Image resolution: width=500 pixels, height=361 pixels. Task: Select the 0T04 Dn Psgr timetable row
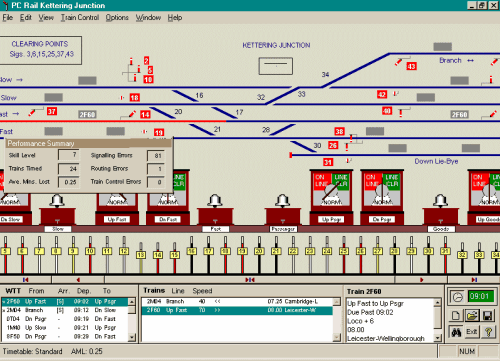(65, 319)
